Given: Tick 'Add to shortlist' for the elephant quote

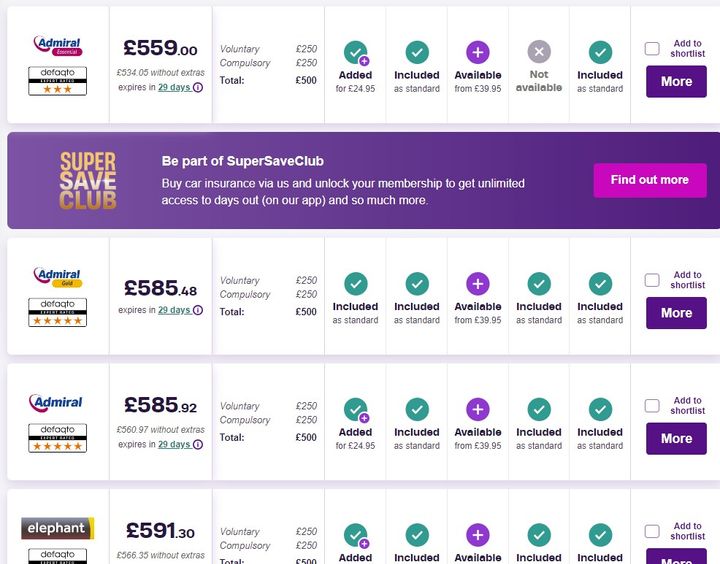Looking at the screenshot, I should pos(652,531).
